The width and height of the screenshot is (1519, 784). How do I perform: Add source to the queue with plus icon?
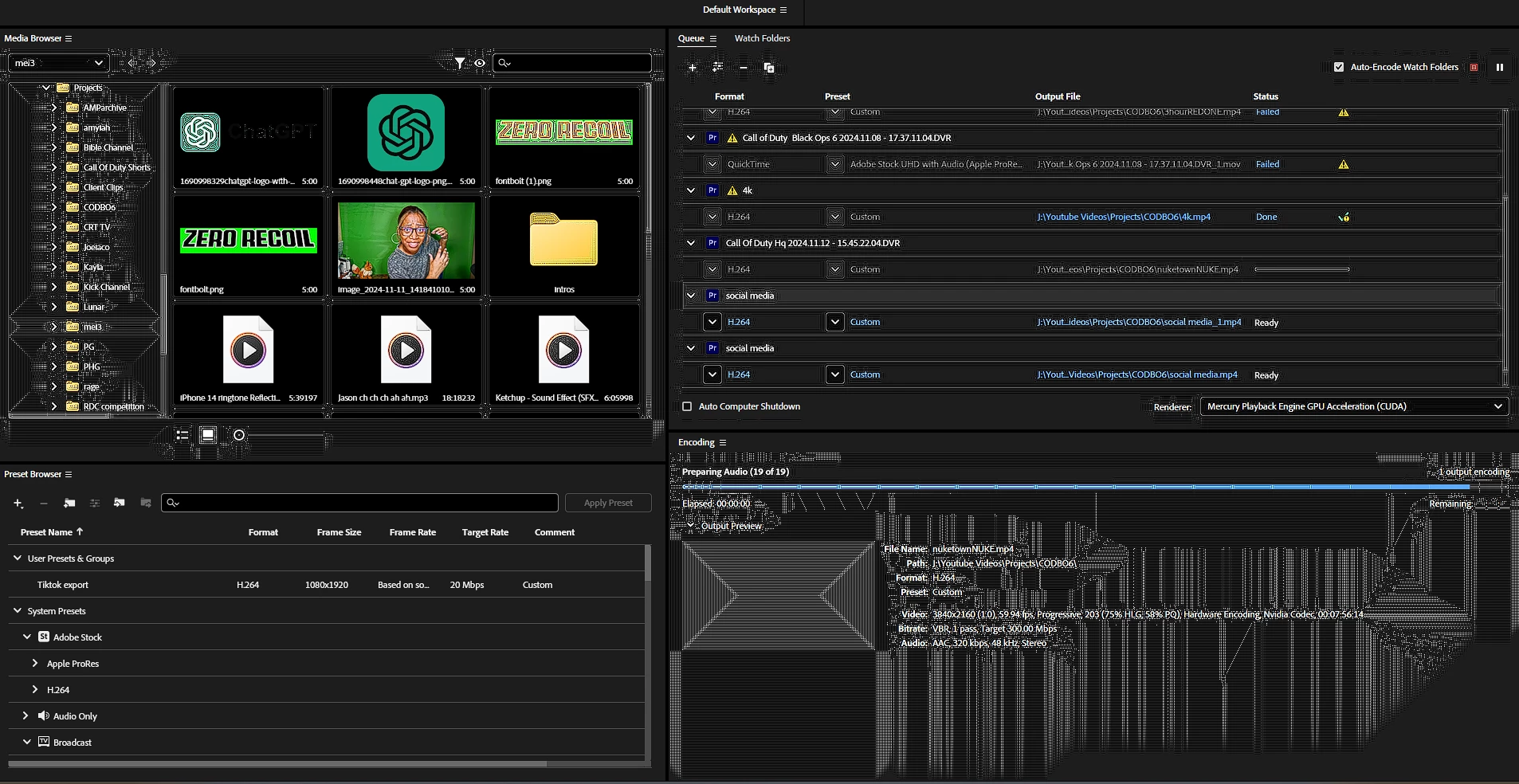point(693,68)
